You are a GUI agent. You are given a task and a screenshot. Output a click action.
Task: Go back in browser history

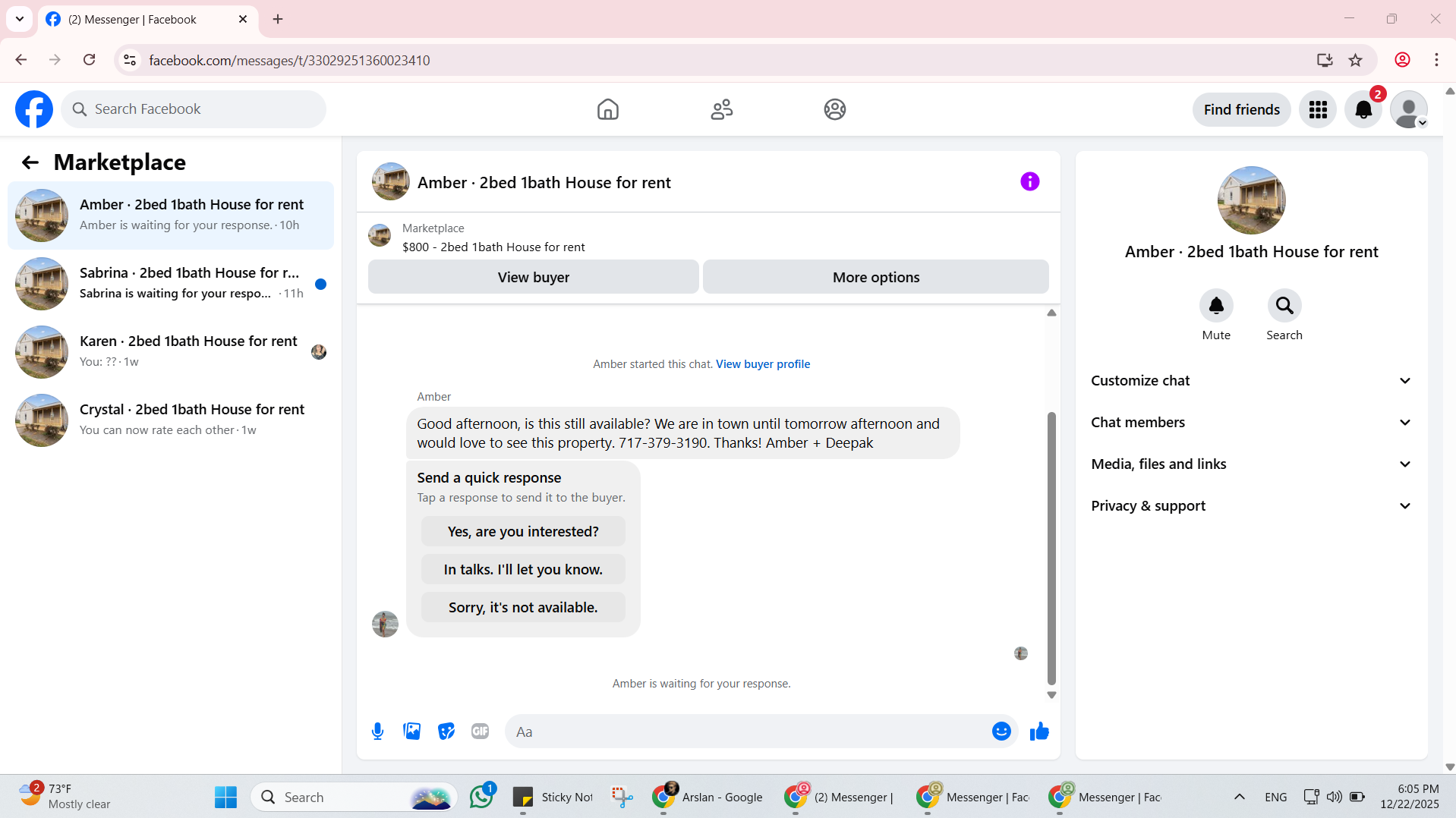(x=21, y=60)
